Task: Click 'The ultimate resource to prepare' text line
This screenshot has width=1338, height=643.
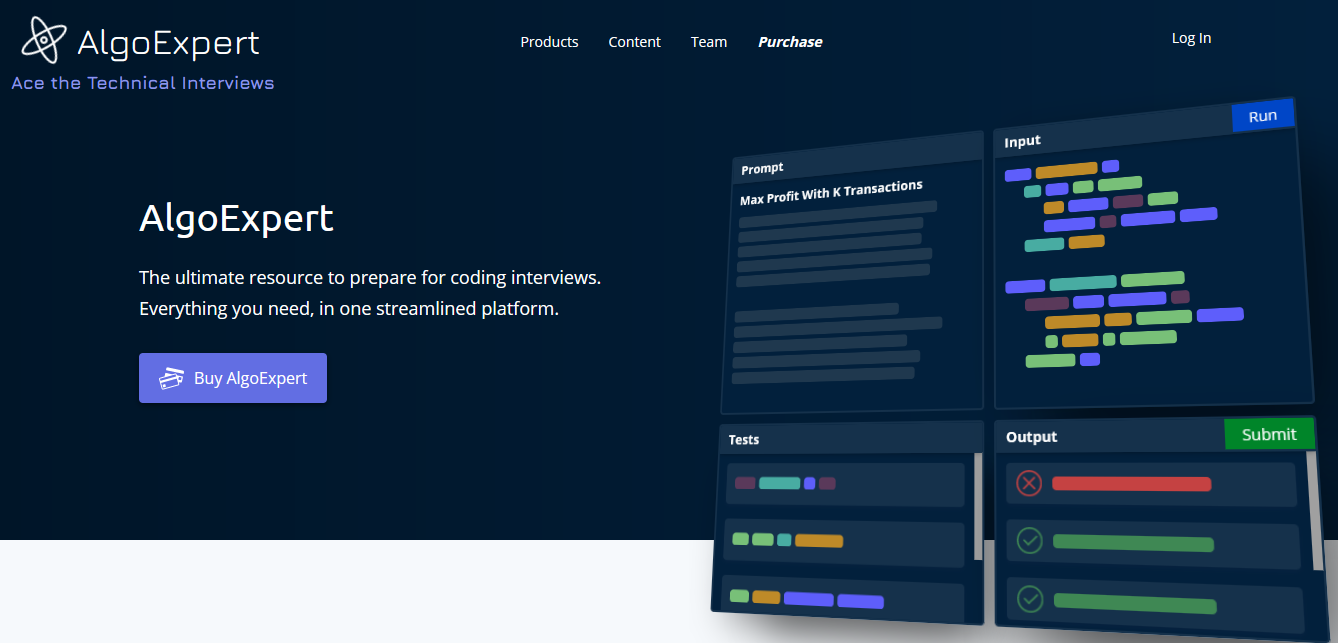Action: click(x=370, y=277)
